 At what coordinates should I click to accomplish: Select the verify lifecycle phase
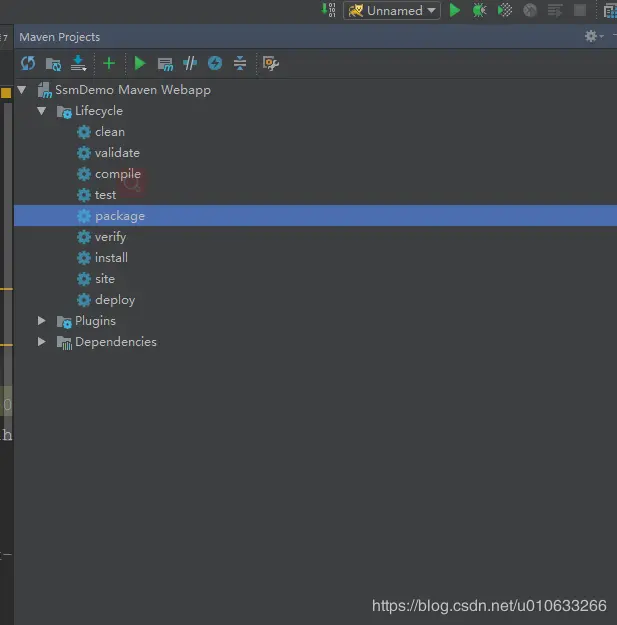110,237
